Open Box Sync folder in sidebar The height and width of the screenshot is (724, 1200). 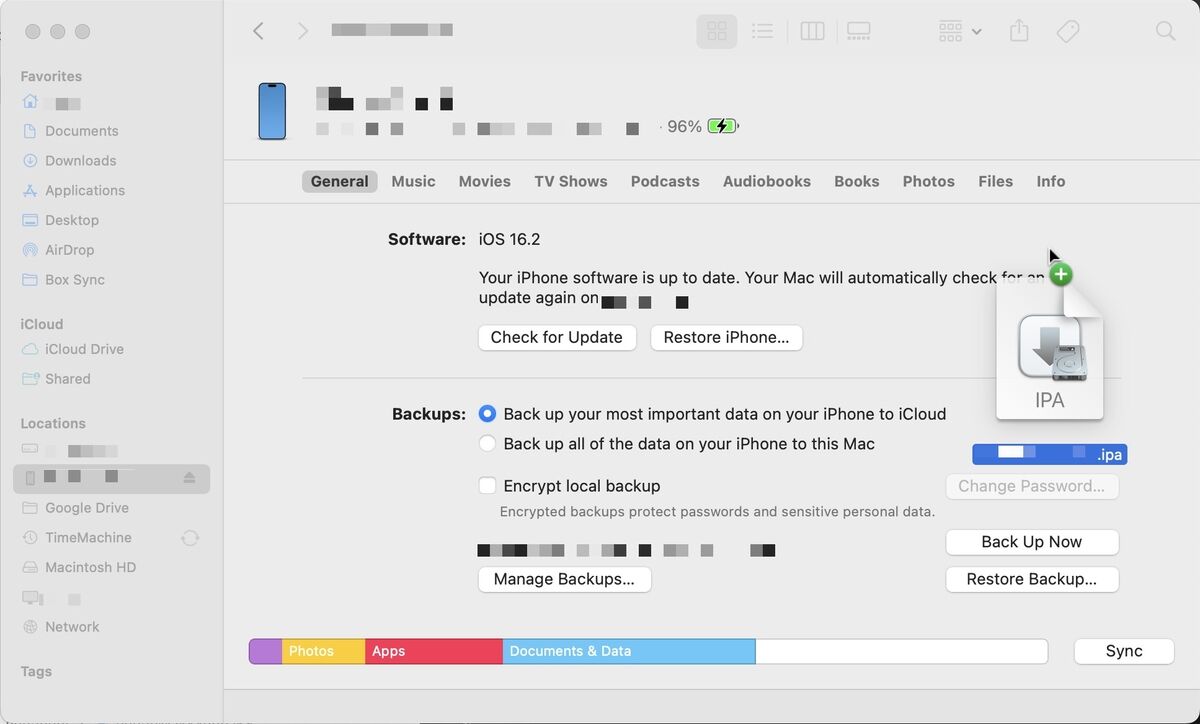click(x=75, y=280)
